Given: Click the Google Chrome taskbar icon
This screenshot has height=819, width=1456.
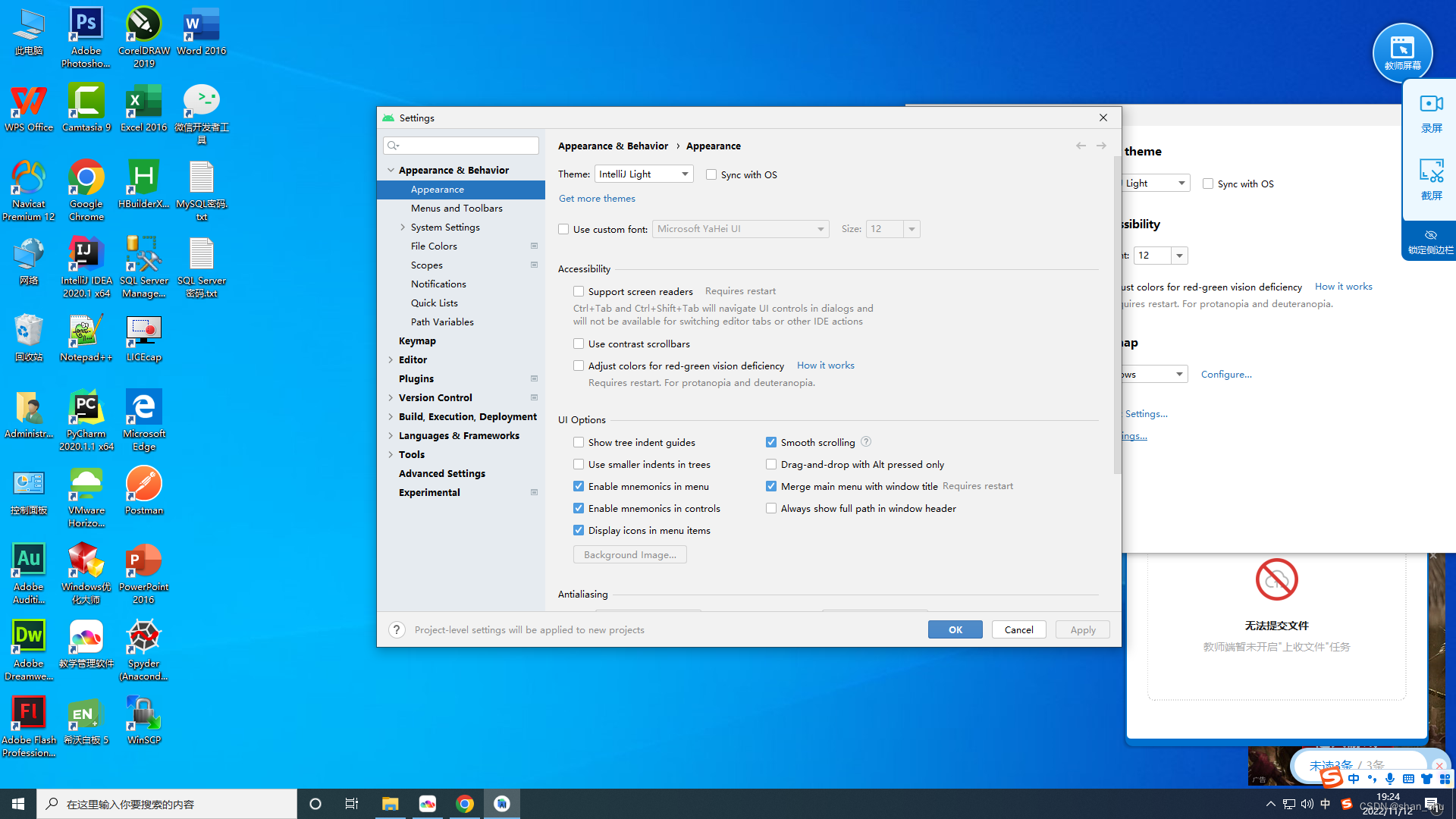Looking at the screenshot, I should tap(465, 804).
